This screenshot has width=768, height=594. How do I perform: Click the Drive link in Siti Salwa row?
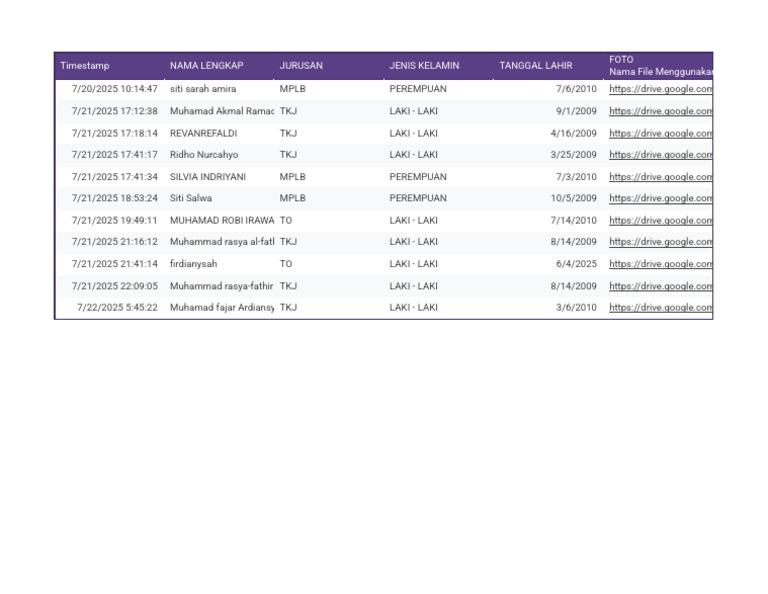660,198
